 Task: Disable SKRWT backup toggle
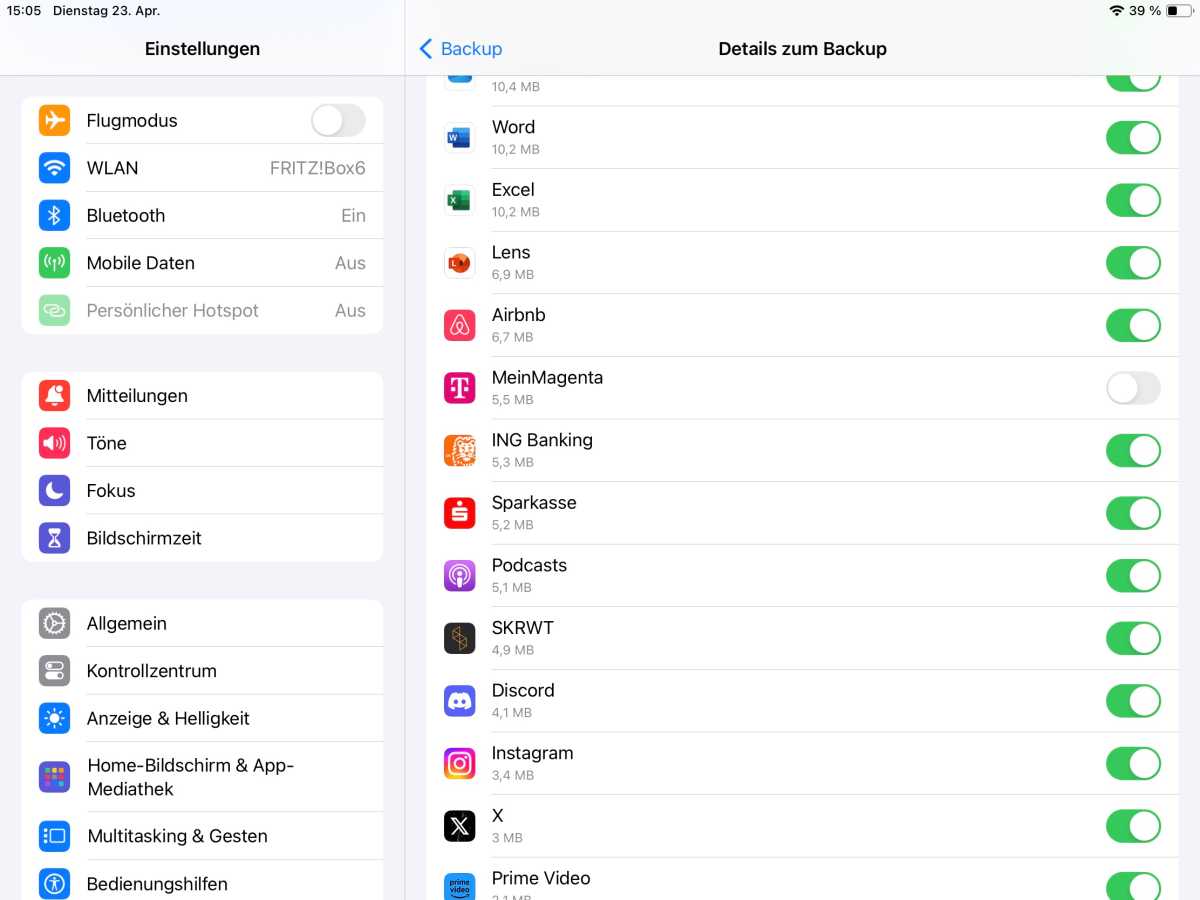[1133, 638]
